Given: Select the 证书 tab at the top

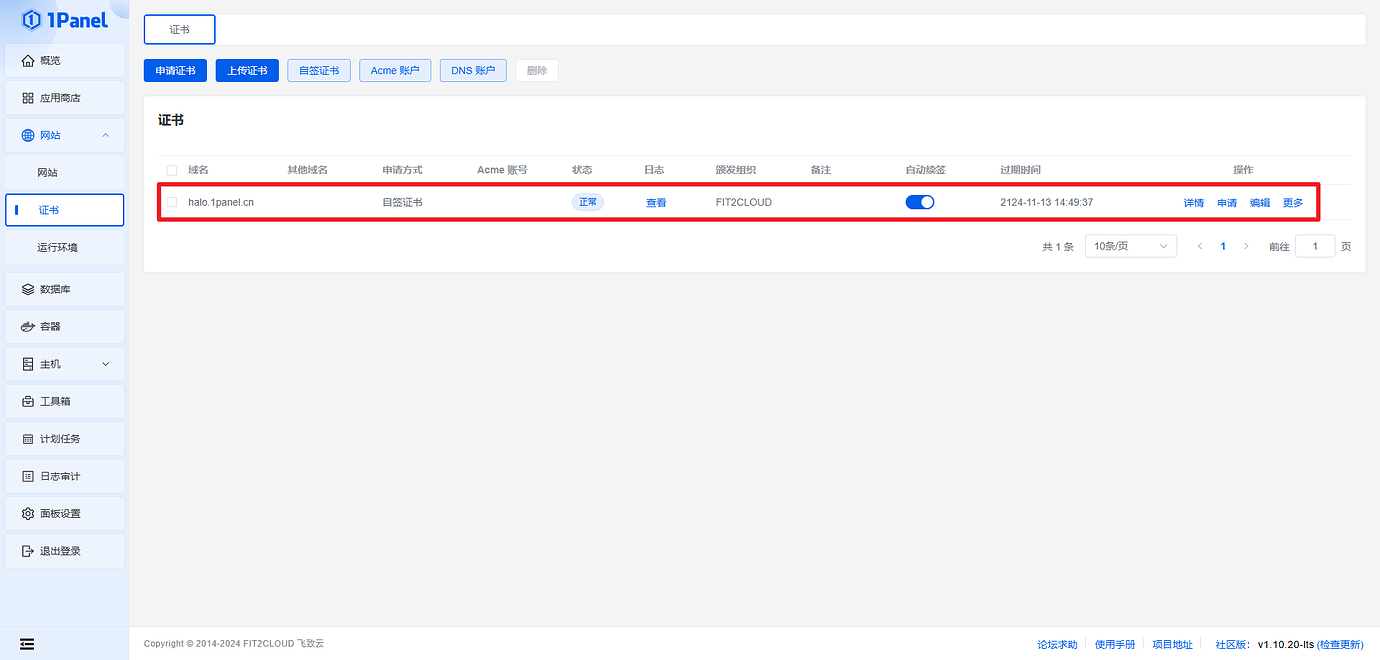Looking at the screenshot, I should [x=179, y=29].
